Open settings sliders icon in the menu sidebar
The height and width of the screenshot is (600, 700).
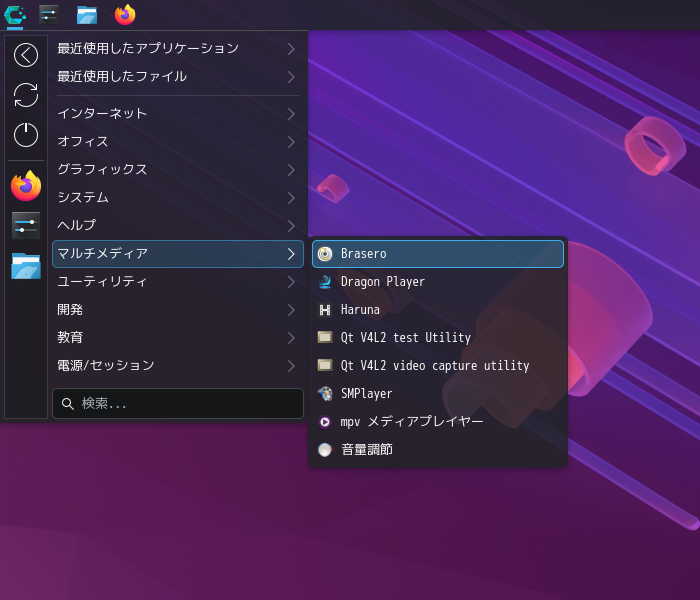(26, 225)
